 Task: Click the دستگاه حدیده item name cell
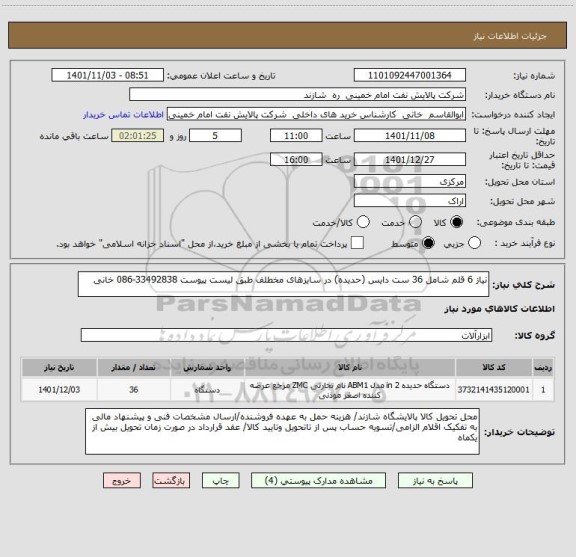(350, 390)
